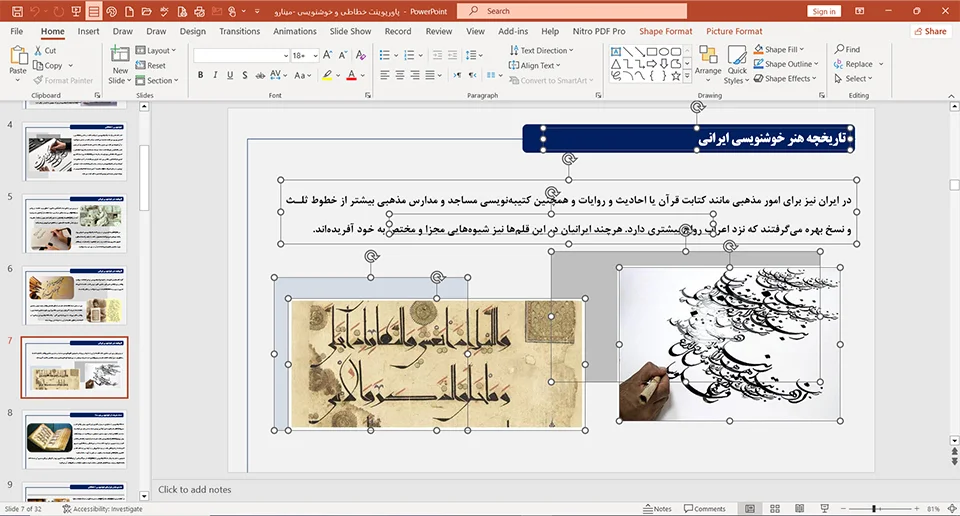Switch to Slide Sorter view in status bar

coord(774,509)
